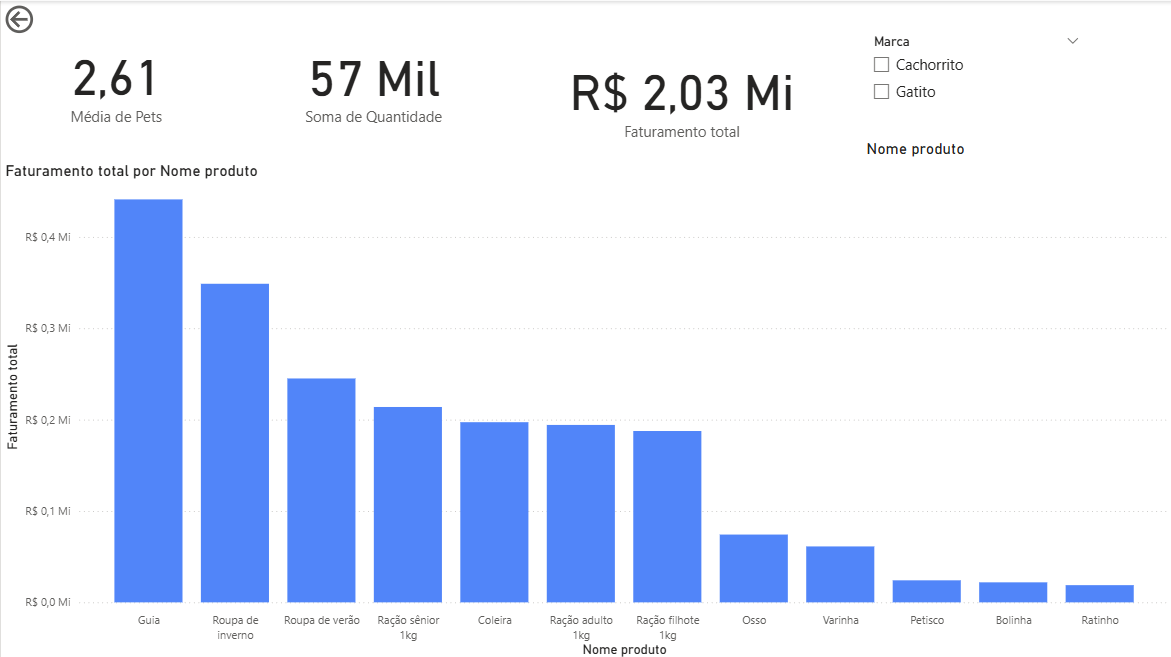Click the Nome produto slicer header
This screenshot has height=657, width=1171.
click(x=916, y=149)
